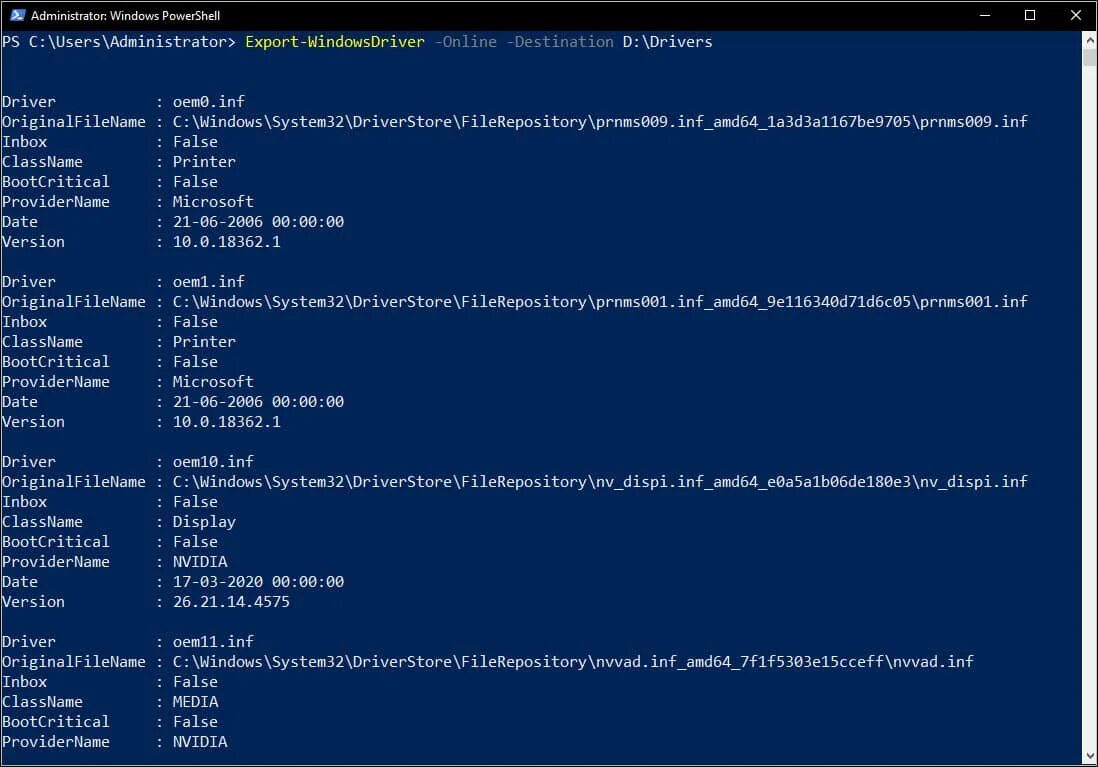
Task: Click the oem11.inf driver entry
Action: pos(213,642)
